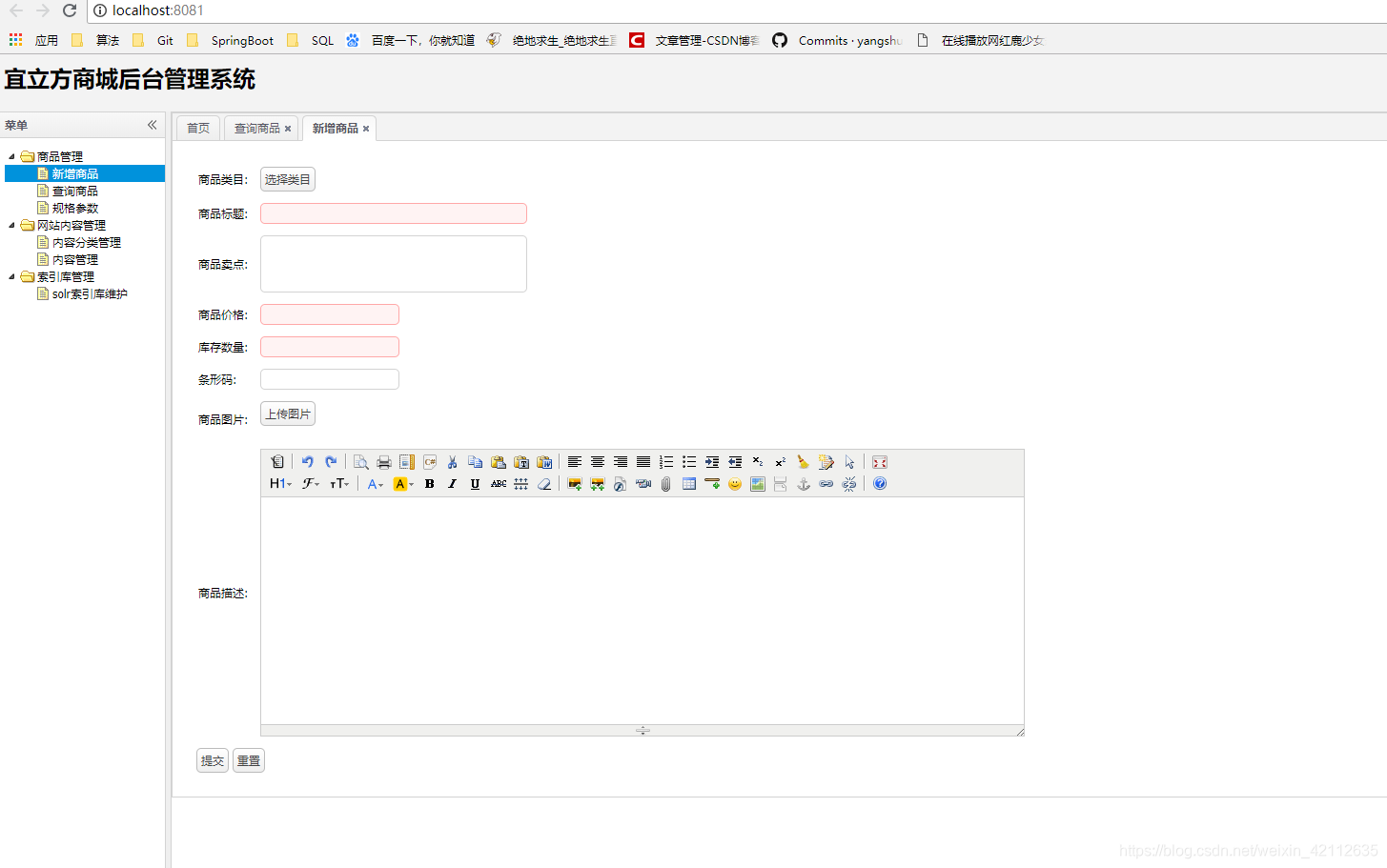Toggle HTML source mode in the editor
The image size is (1387, 868).
(277, 462)
